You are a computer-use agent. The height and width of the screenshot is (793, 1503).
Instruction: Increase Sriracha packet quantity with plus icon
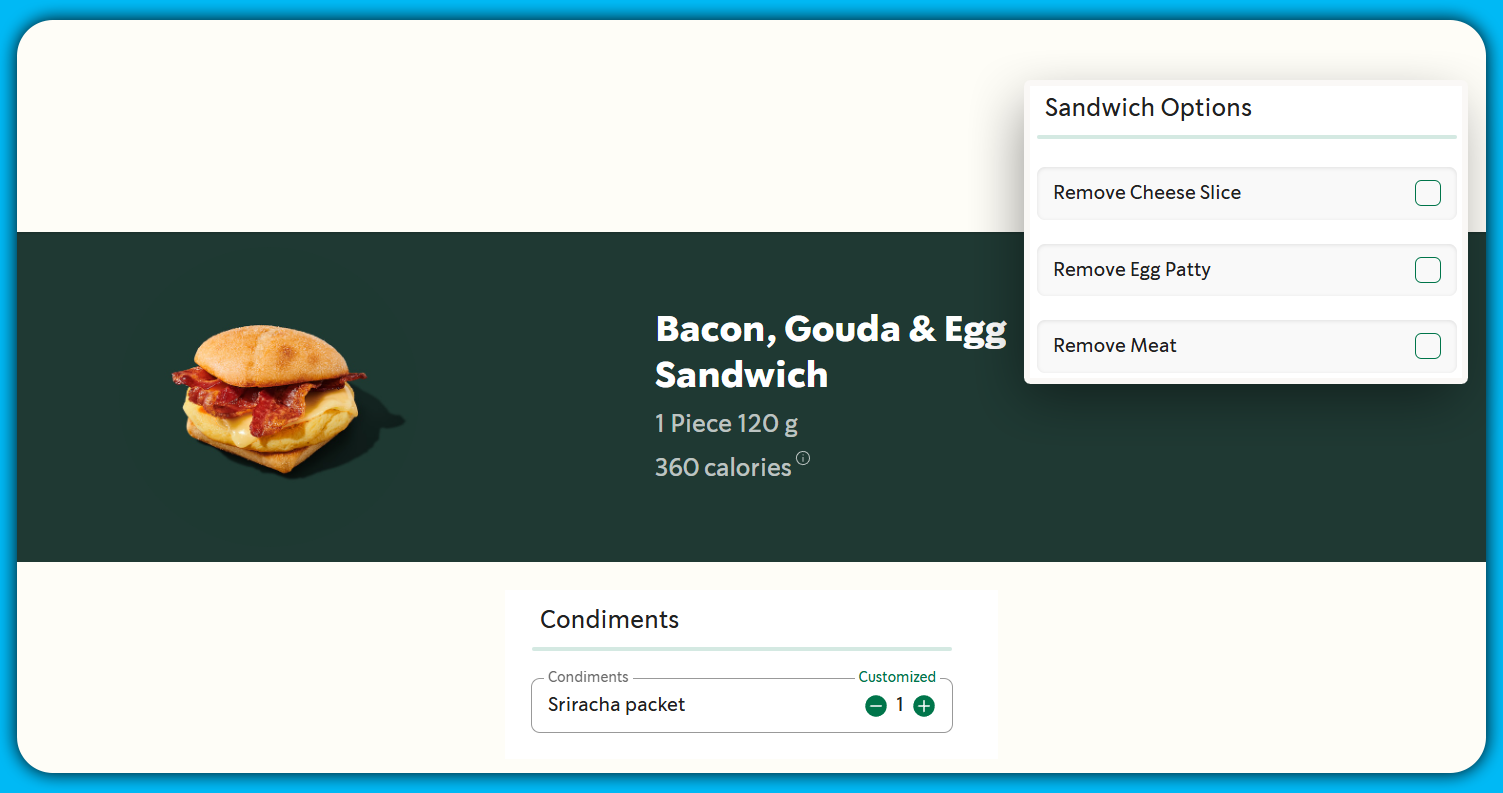pyautogui.click(x=924, y=706)
